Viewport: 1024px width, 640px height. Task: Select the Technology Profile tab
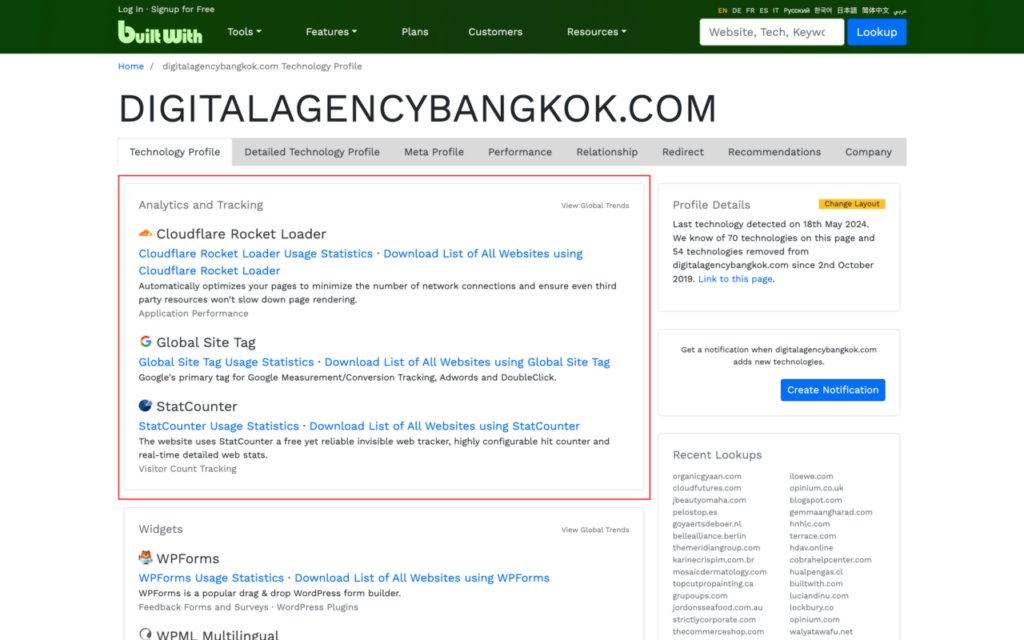174,152
